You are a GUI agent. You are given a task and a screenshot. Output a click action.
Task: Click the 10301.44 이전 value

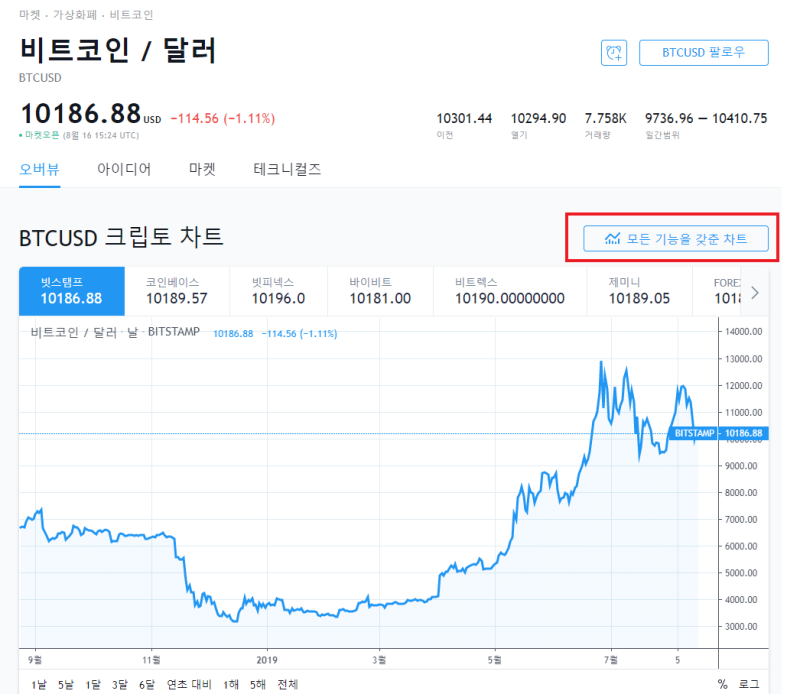coord(464,118)
